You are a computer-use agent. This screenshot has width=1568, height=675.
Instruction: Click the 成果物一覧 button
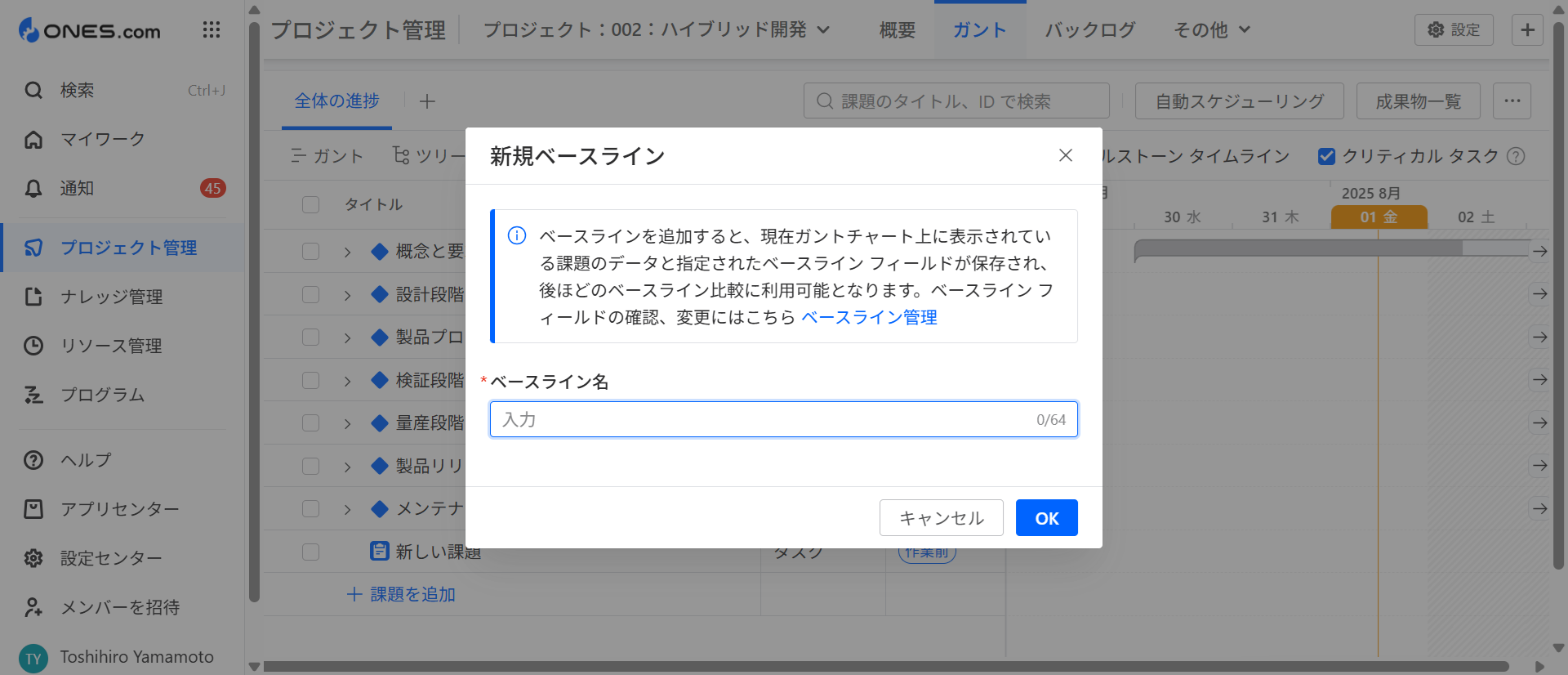(1419, 101)
